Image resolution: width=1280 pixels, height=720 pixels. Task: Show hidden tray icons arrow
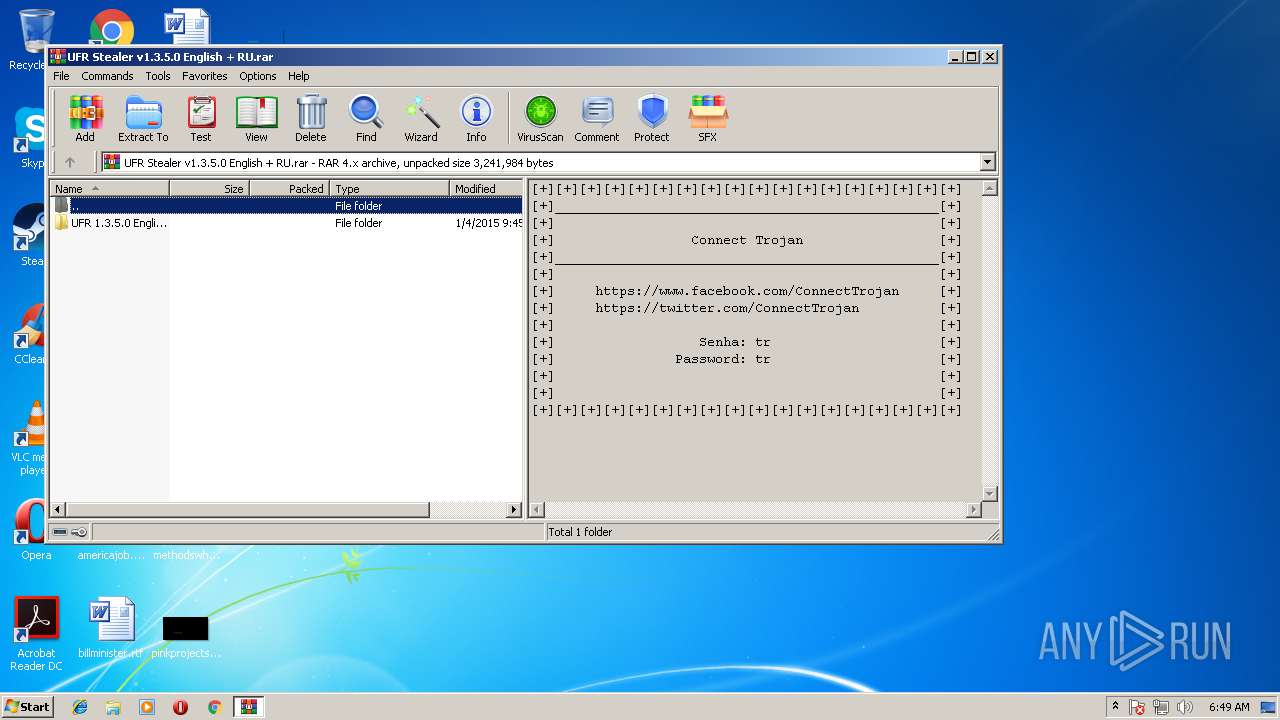click(1115, 707)
